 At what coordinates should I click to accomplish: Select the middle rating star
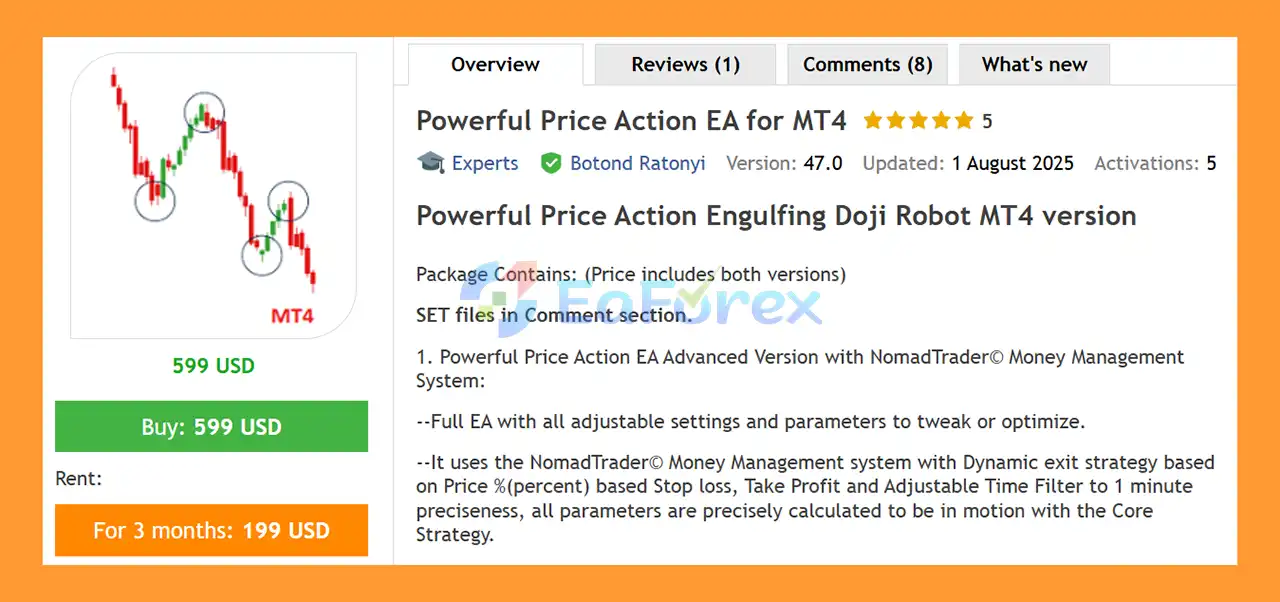click(x=918, y=120)
